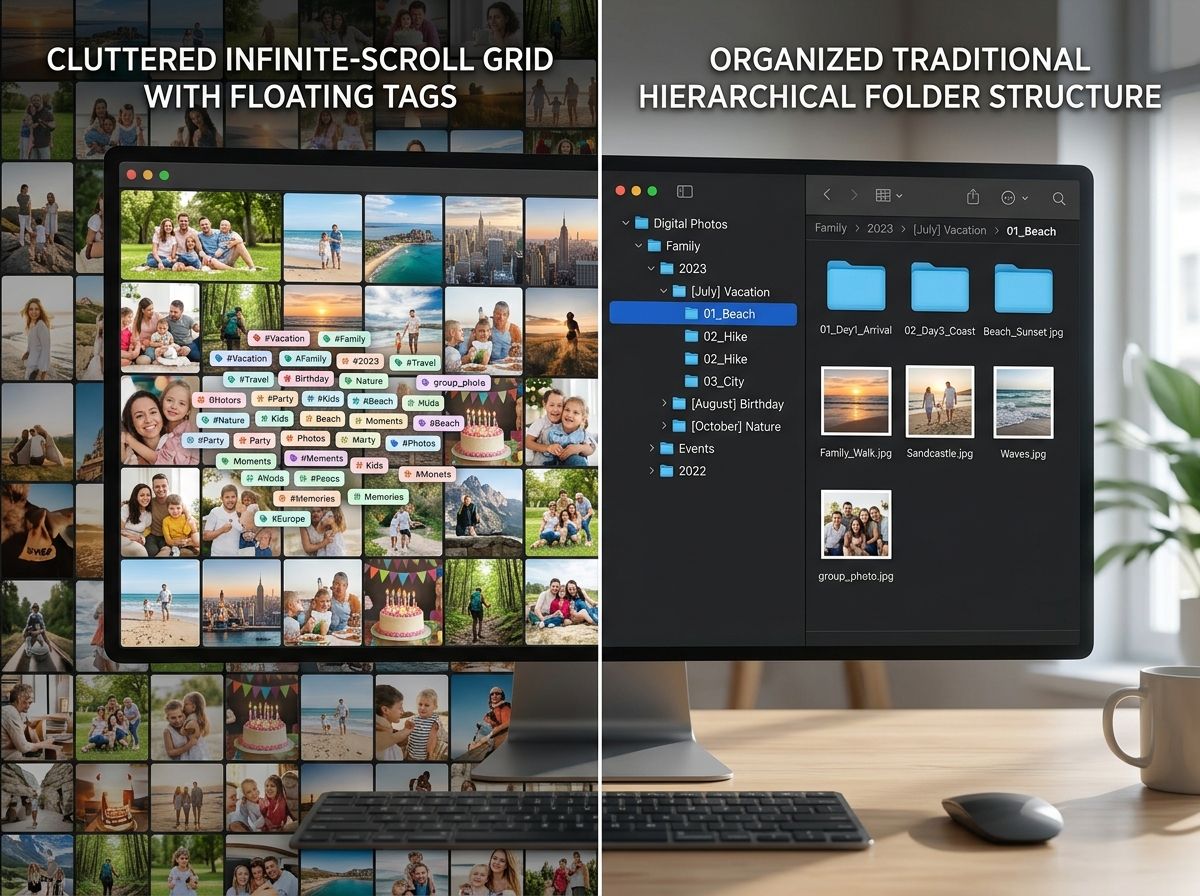Click 01_Beach in the breadcrumb path
1200x896 pixels.
[x=1031, y=231]
